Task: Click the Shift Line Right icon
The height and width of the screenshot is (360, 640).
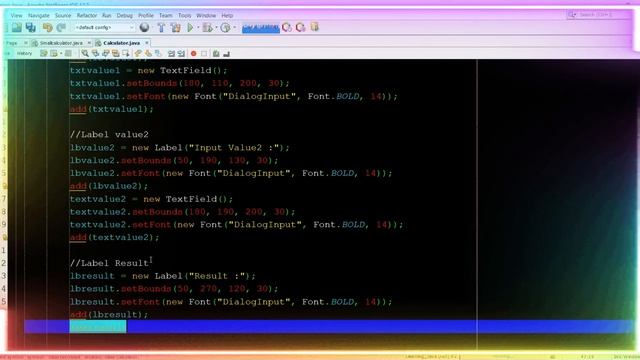Action: (181, 53)
